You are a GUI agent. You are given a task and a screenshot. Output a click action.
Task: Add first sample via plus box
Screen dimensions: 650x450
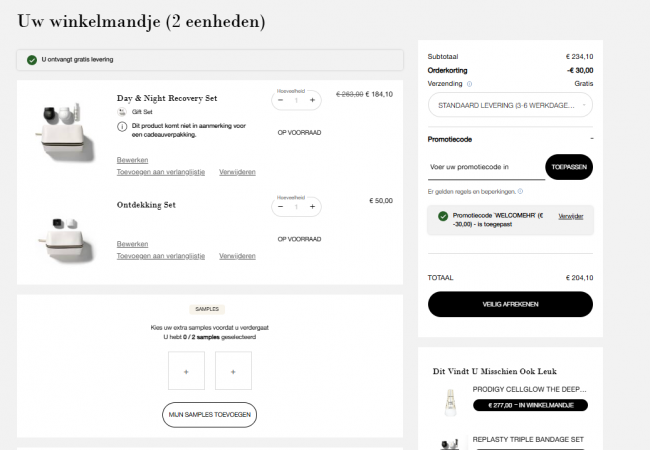point(186,371)
